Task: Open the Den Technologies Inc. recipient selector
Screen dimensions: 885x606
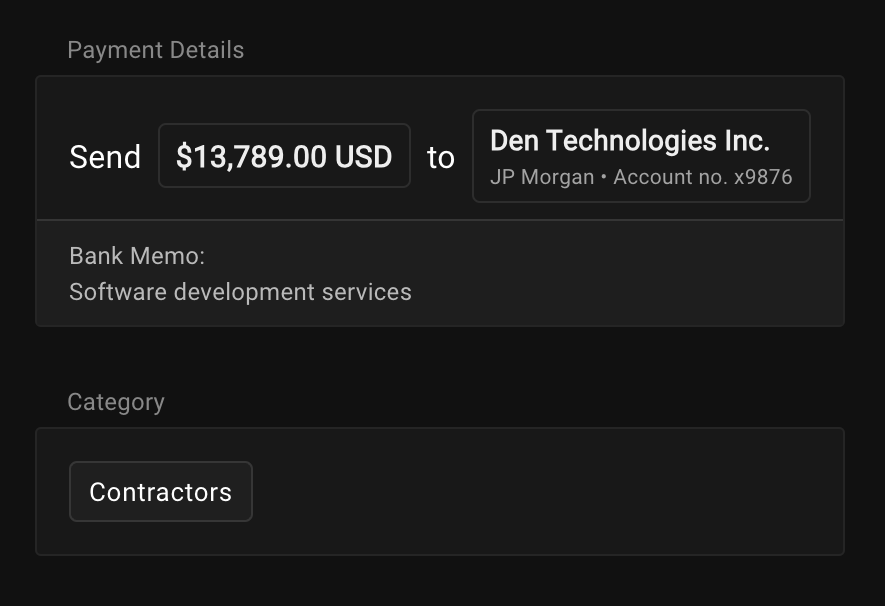Action: (641, 156)
